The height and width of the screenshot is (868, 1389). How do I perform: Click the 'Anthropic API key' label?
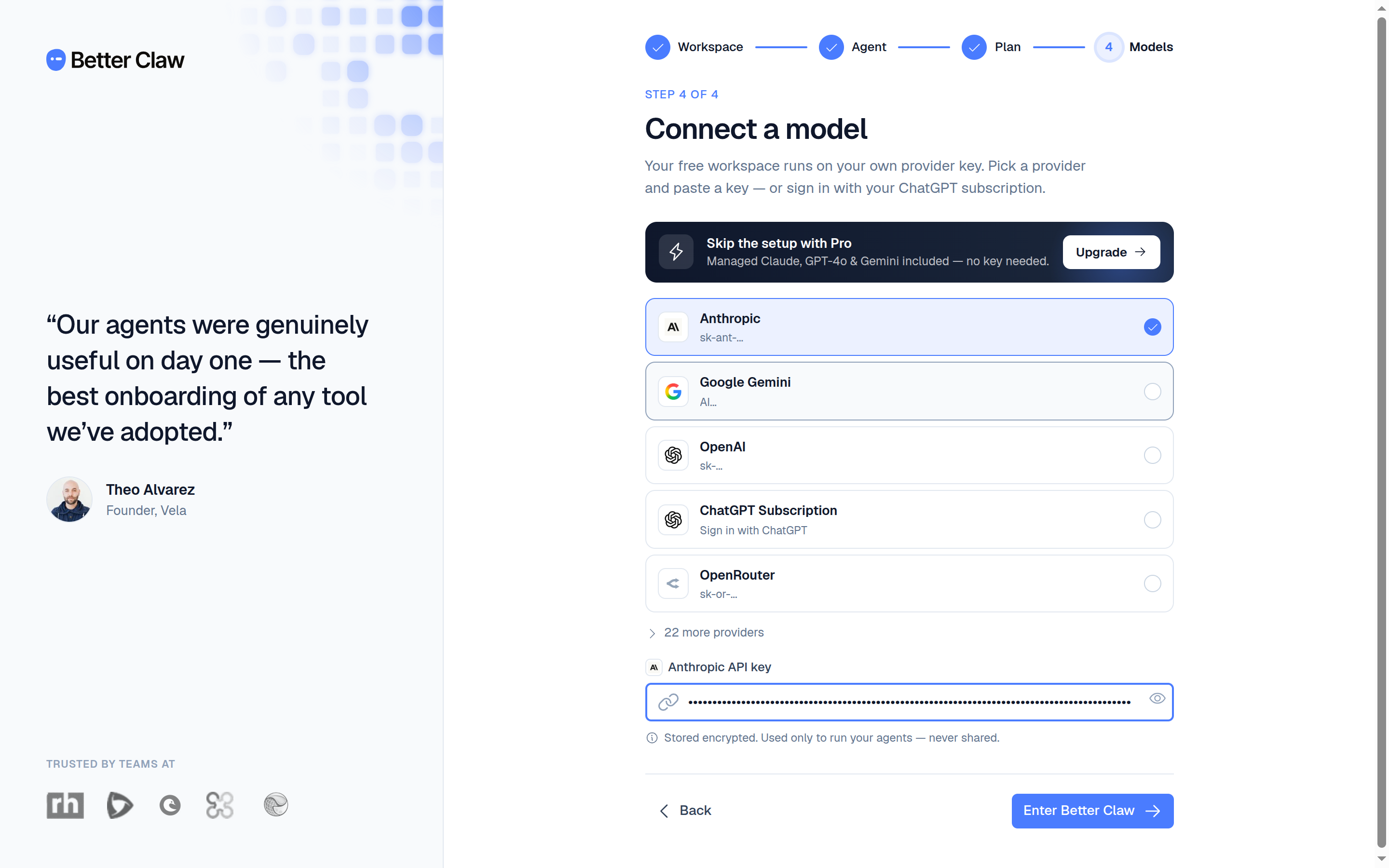(719, 667)
